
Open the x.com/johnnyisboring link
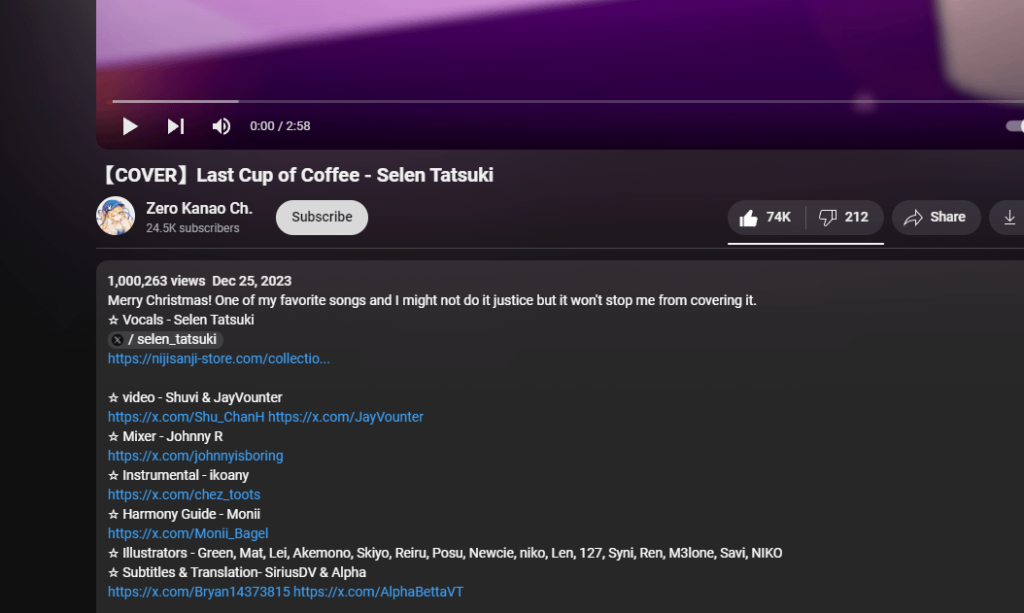195,456
